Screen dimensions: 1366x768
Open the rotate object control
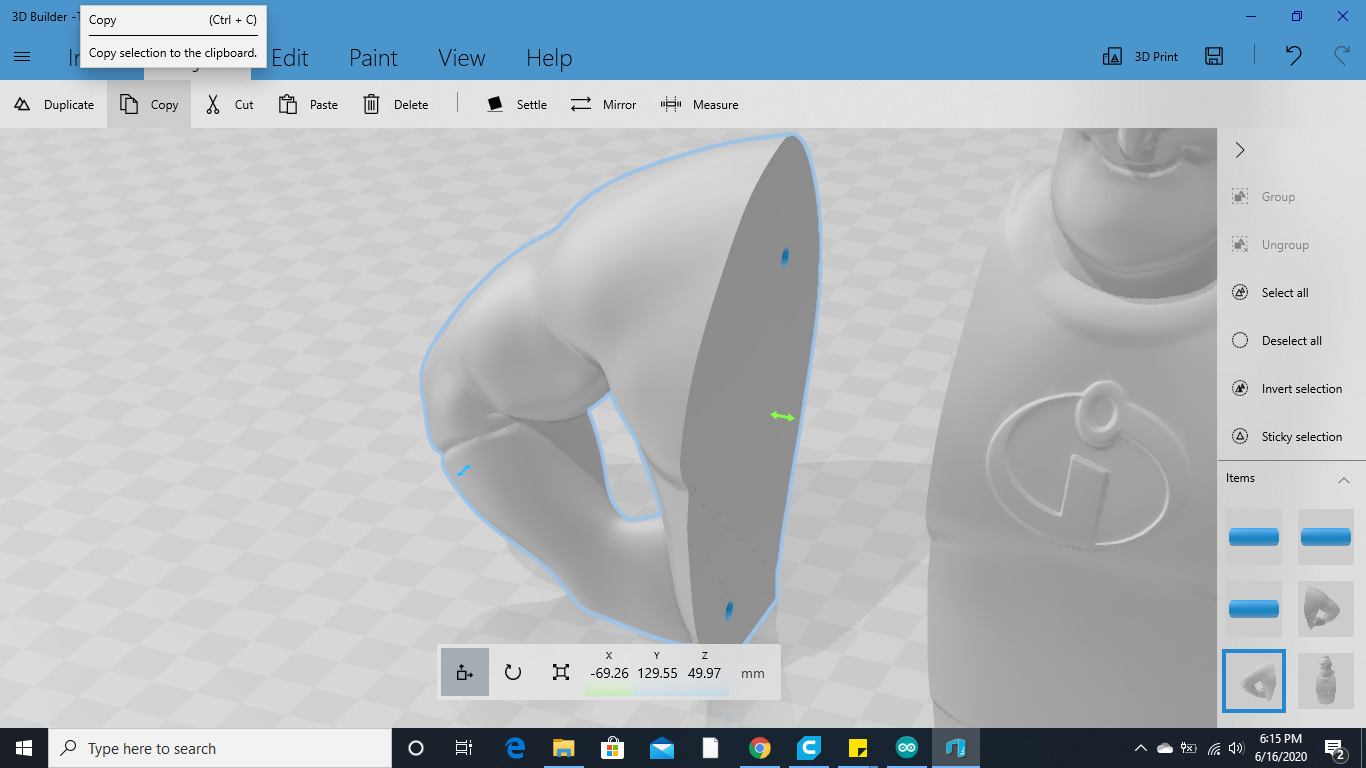(x=513, y=671)
